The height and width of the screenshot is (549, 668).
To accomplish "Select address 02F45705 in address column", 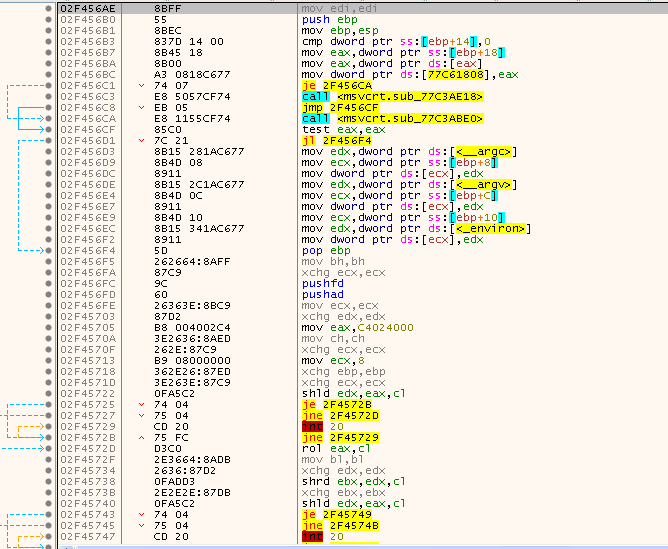I will pyautogui.click(x=87, y=328).
